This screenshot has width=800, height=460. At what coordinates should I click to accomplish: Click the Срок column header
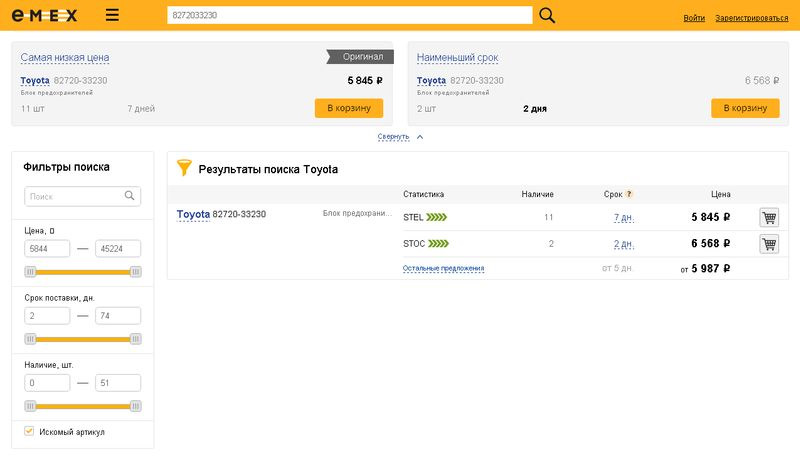pos(613,194)
